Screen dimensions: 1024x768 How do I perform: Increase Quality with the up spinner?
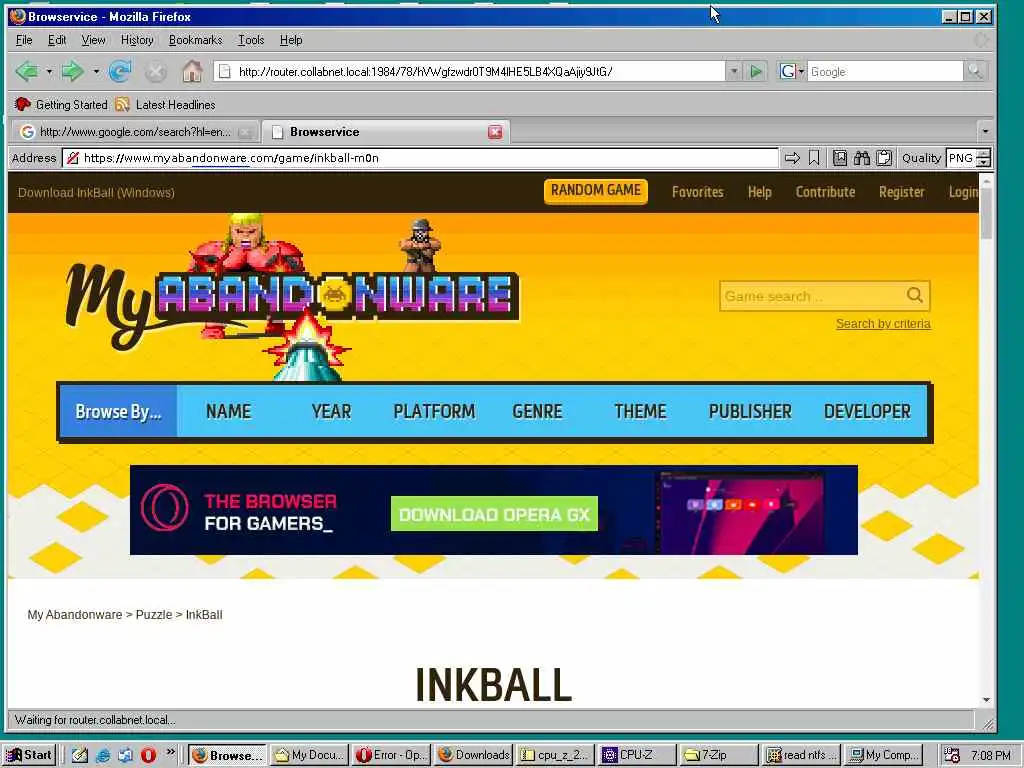click(x=984, y=153)
